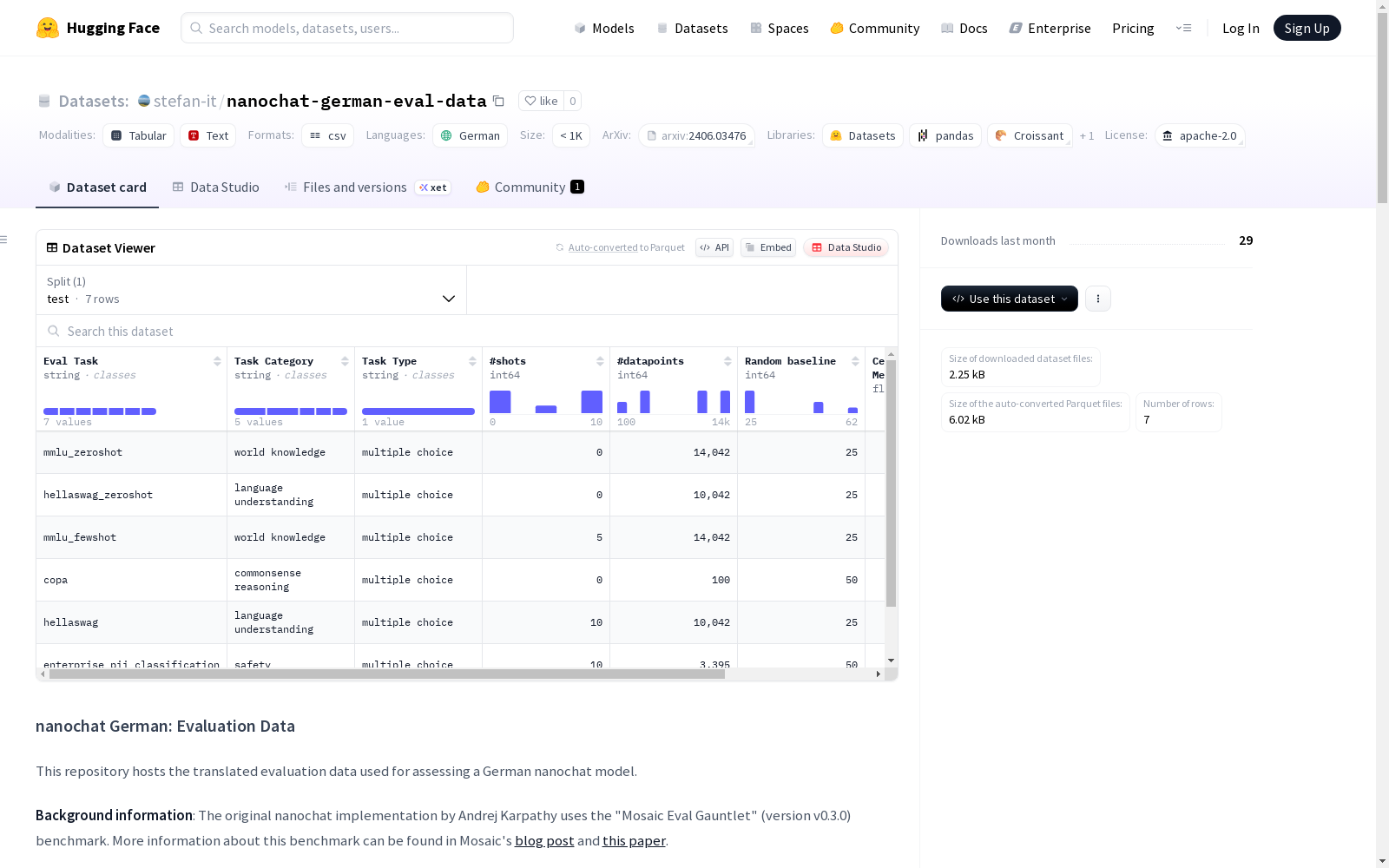Click the Croissant library tag
1389x868 pixels.
(x=1030, y=135)
